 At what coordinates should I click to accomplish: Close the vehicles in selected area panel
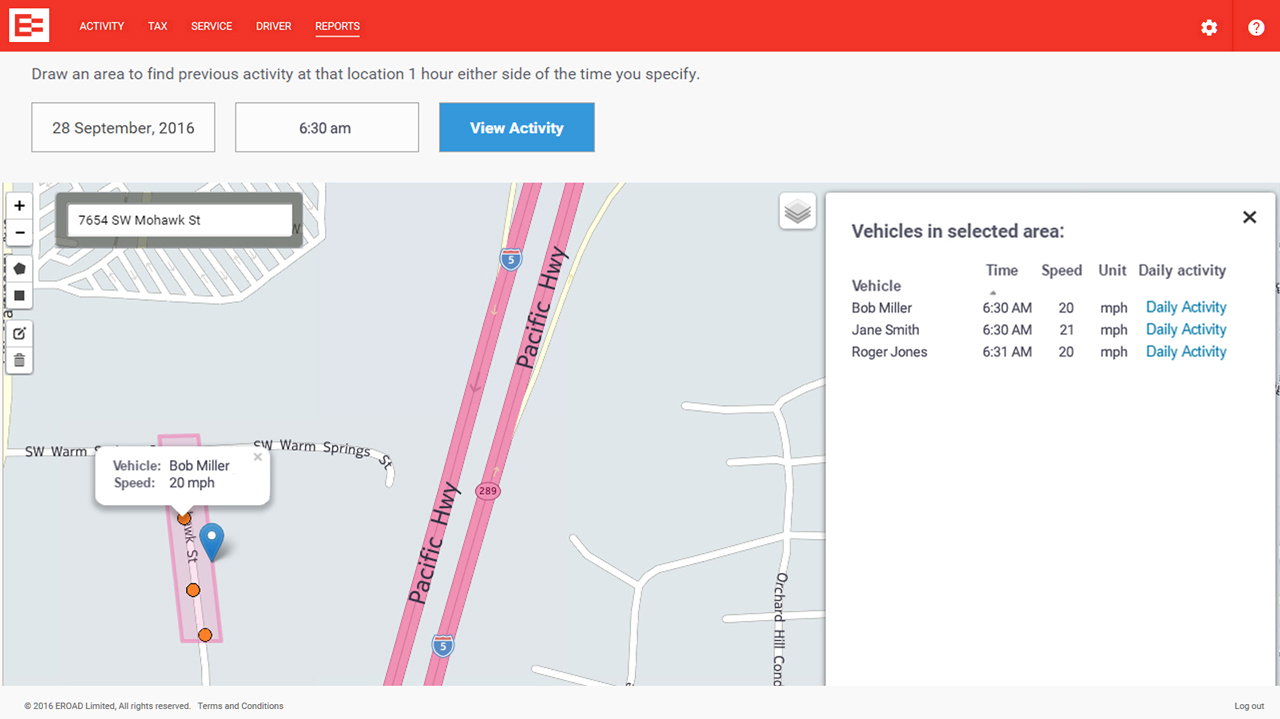click(x=1249, y=217)
